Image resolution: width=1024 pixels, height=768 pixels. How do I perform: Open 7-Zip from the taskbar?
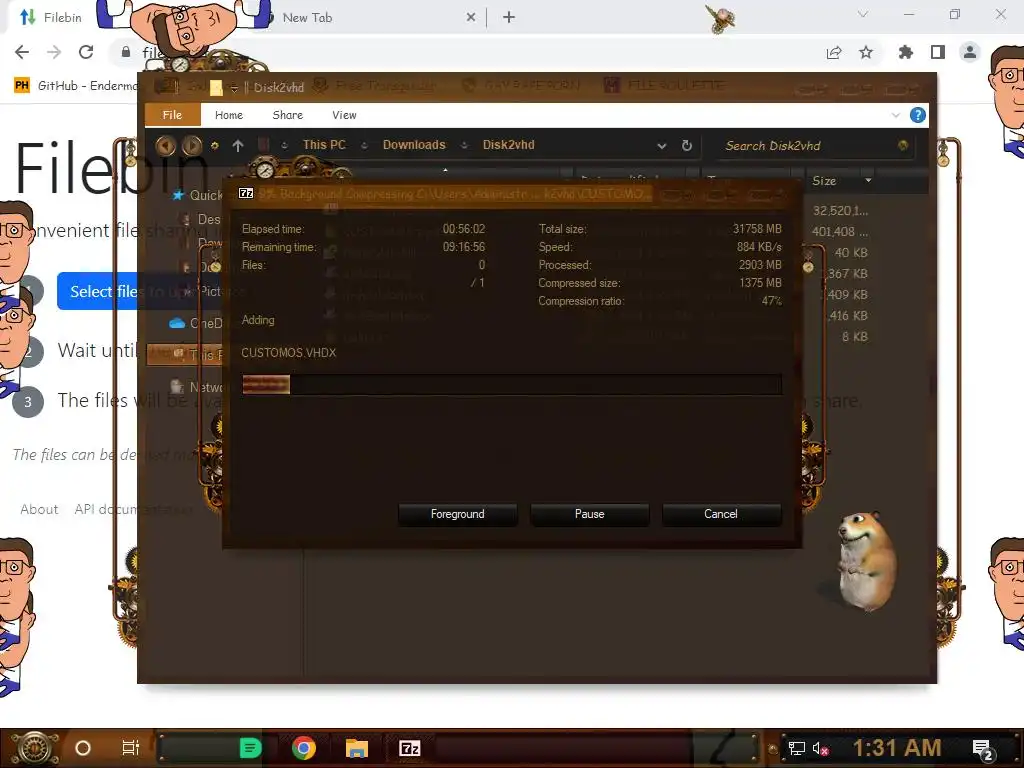click(409, 748)
